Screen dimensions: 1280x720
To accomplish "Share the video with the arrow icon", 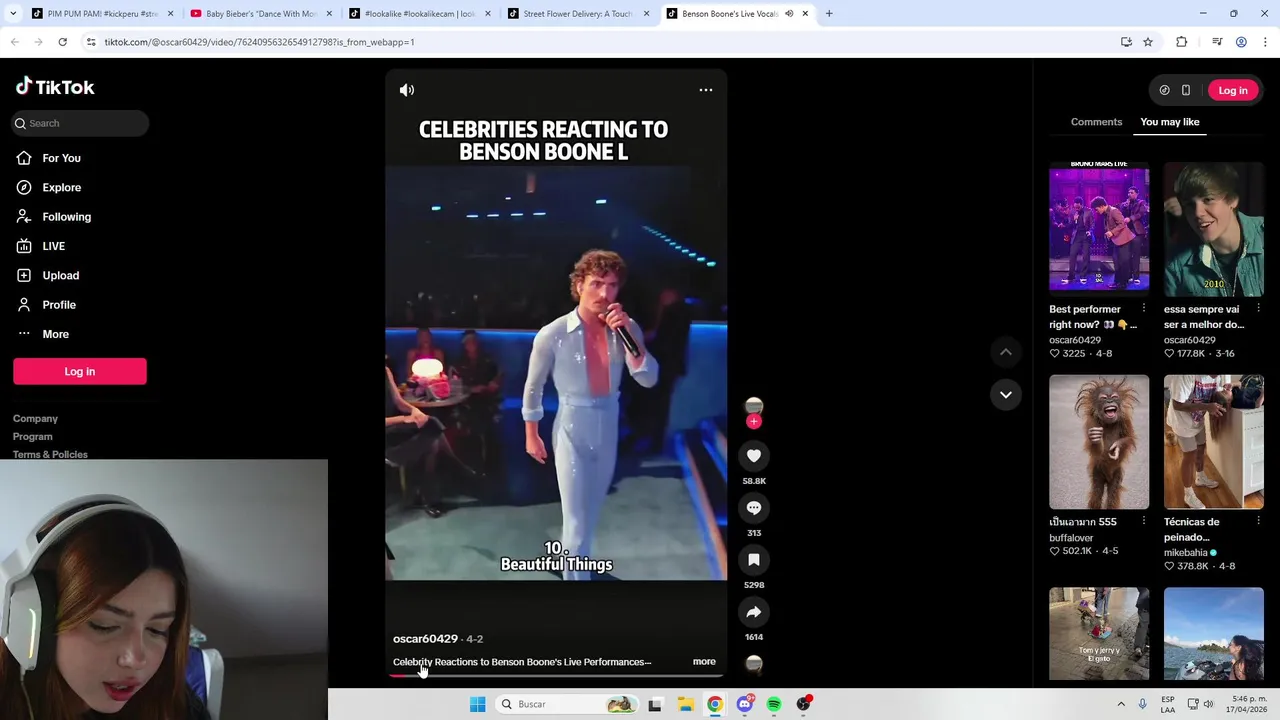I will [754, 612].
